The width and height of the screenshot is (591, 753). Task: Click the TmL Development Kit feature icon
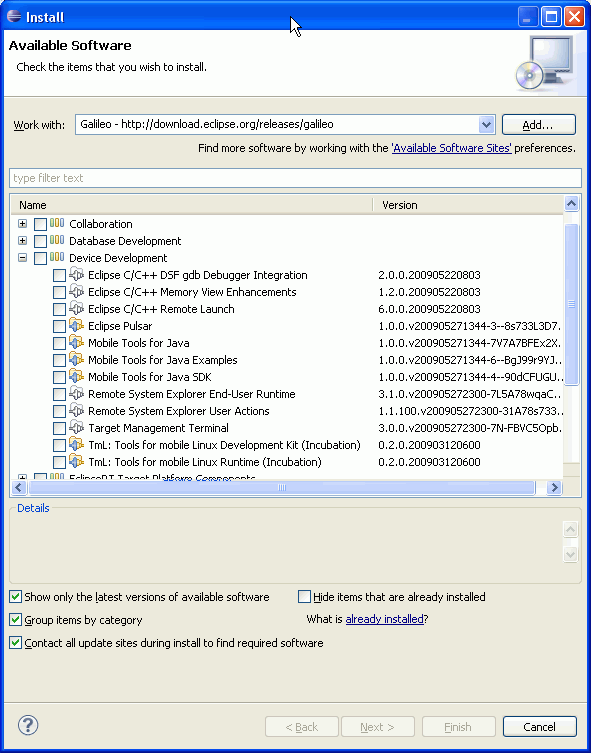[77, 445]
